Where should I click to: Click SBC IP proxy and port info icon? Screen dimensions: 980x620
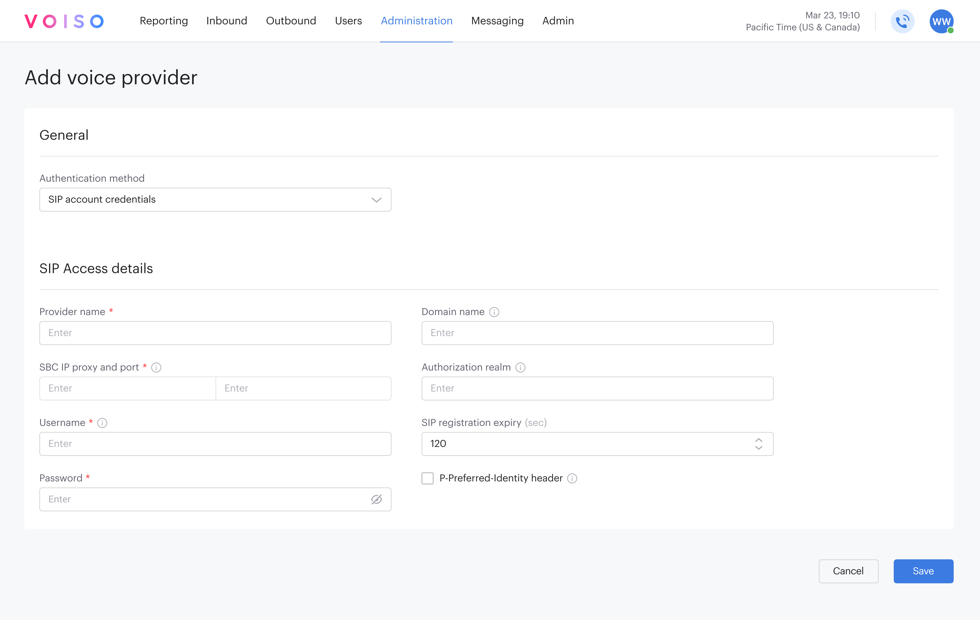(x=156, y=368)
